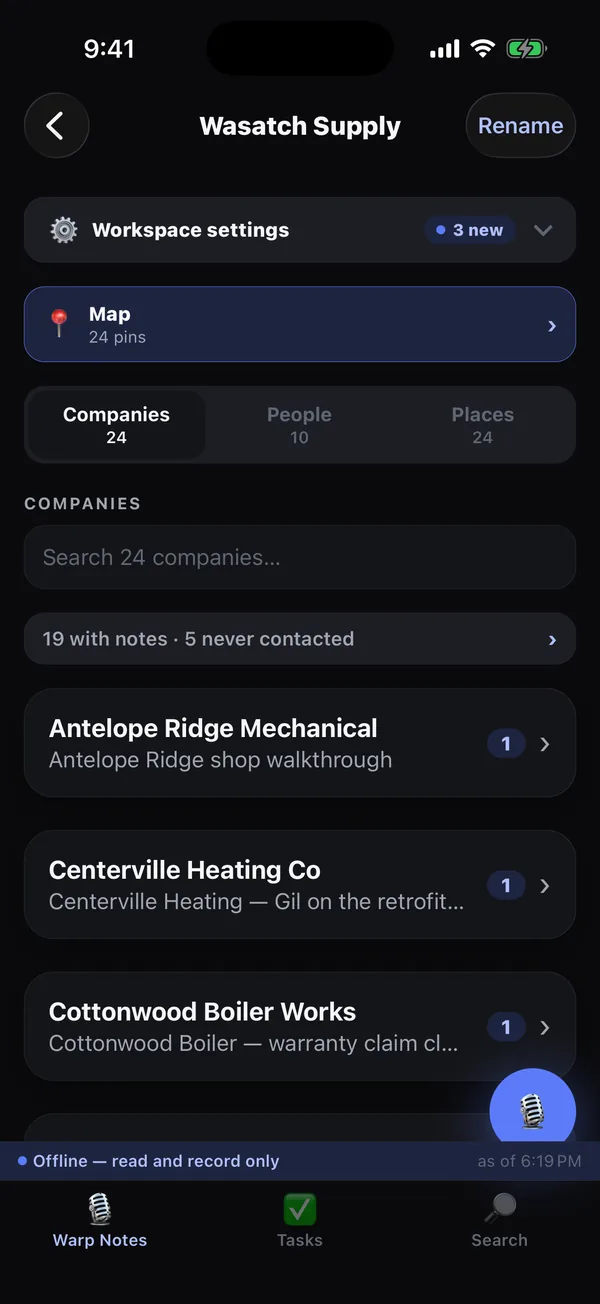Start recording with the floating microphone button

click(x=533, y=1111)
